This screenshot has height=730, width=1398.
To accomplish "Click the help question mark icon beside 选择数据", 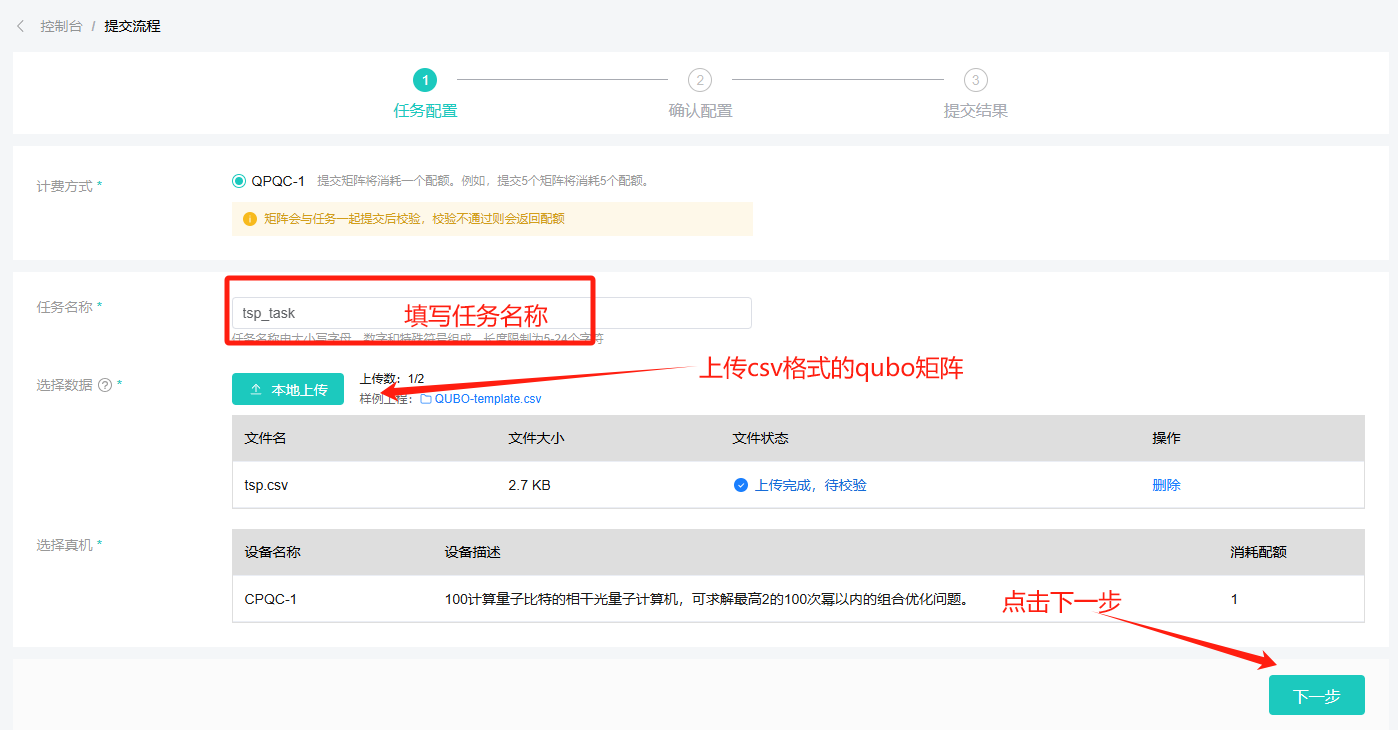I will (105, 385).
